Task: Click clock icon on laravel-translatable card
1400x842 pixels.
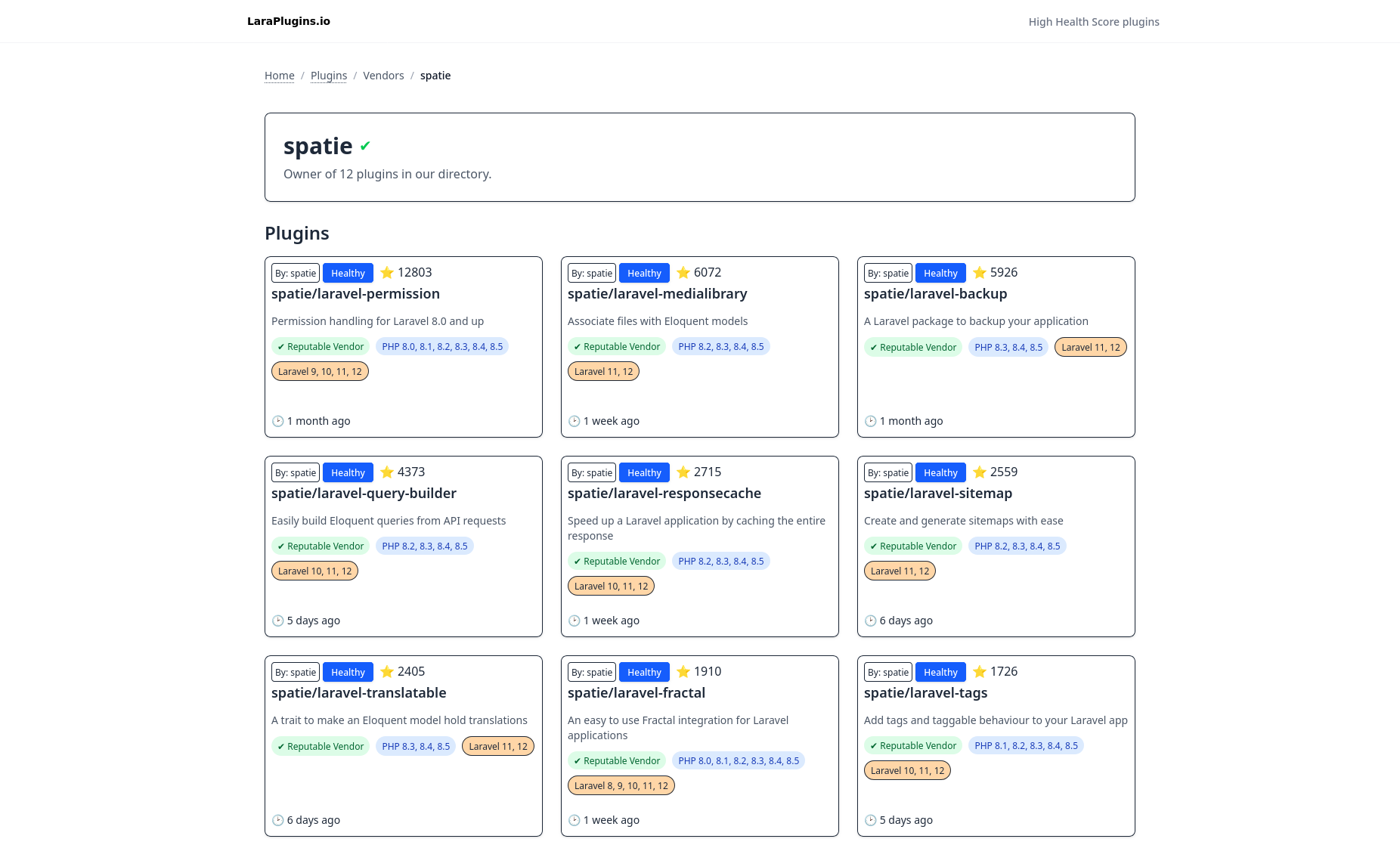Action: coord(277,820)
